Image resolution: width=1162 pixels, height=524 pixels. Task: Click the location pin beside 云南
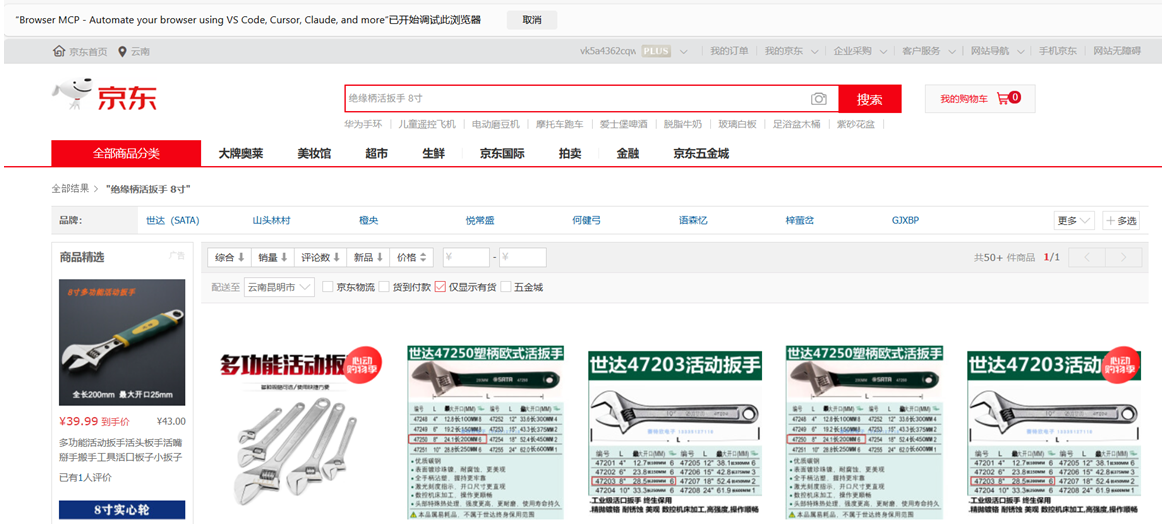tap(122, 51)
